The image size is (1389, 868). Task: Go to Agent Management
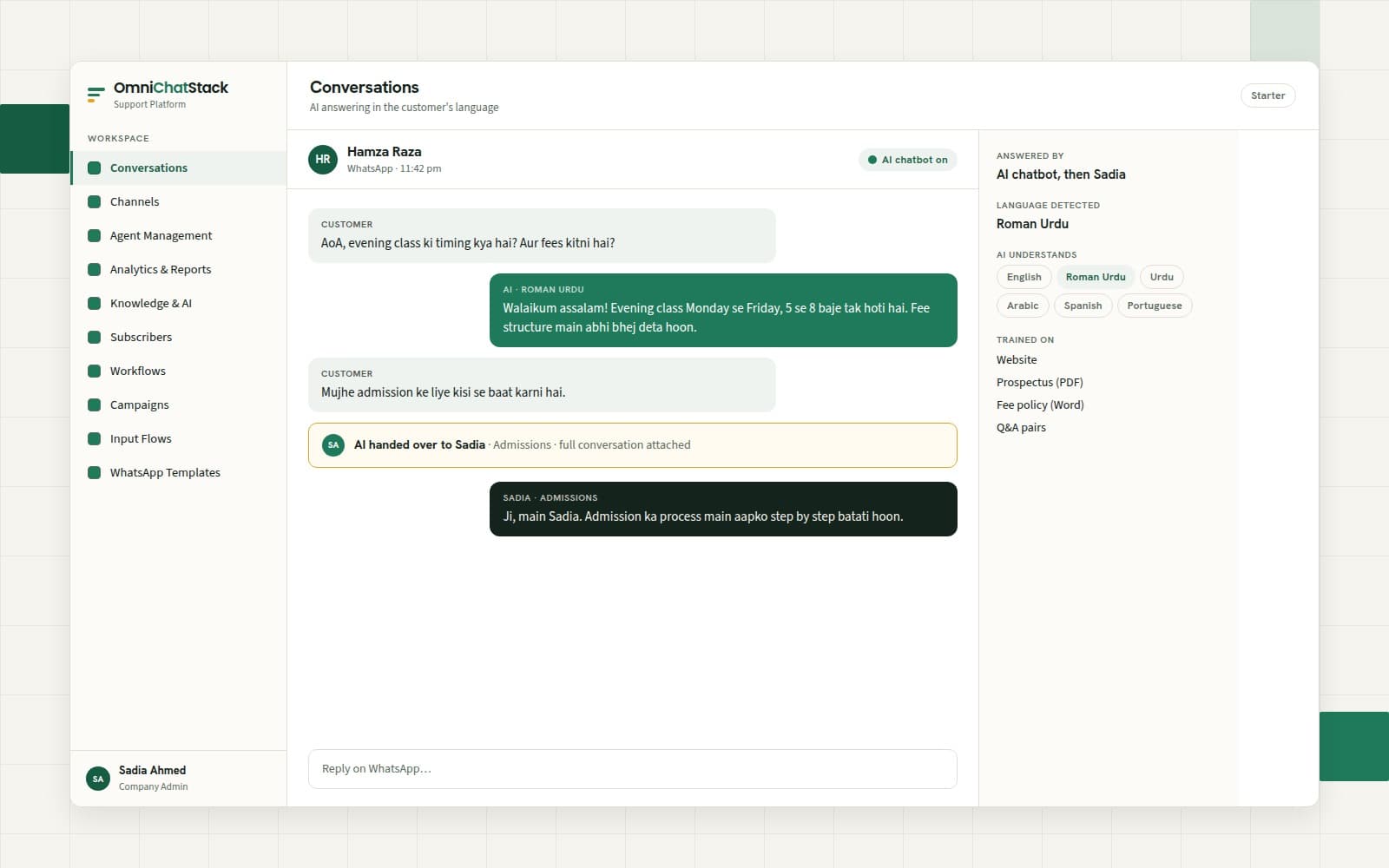179,236
